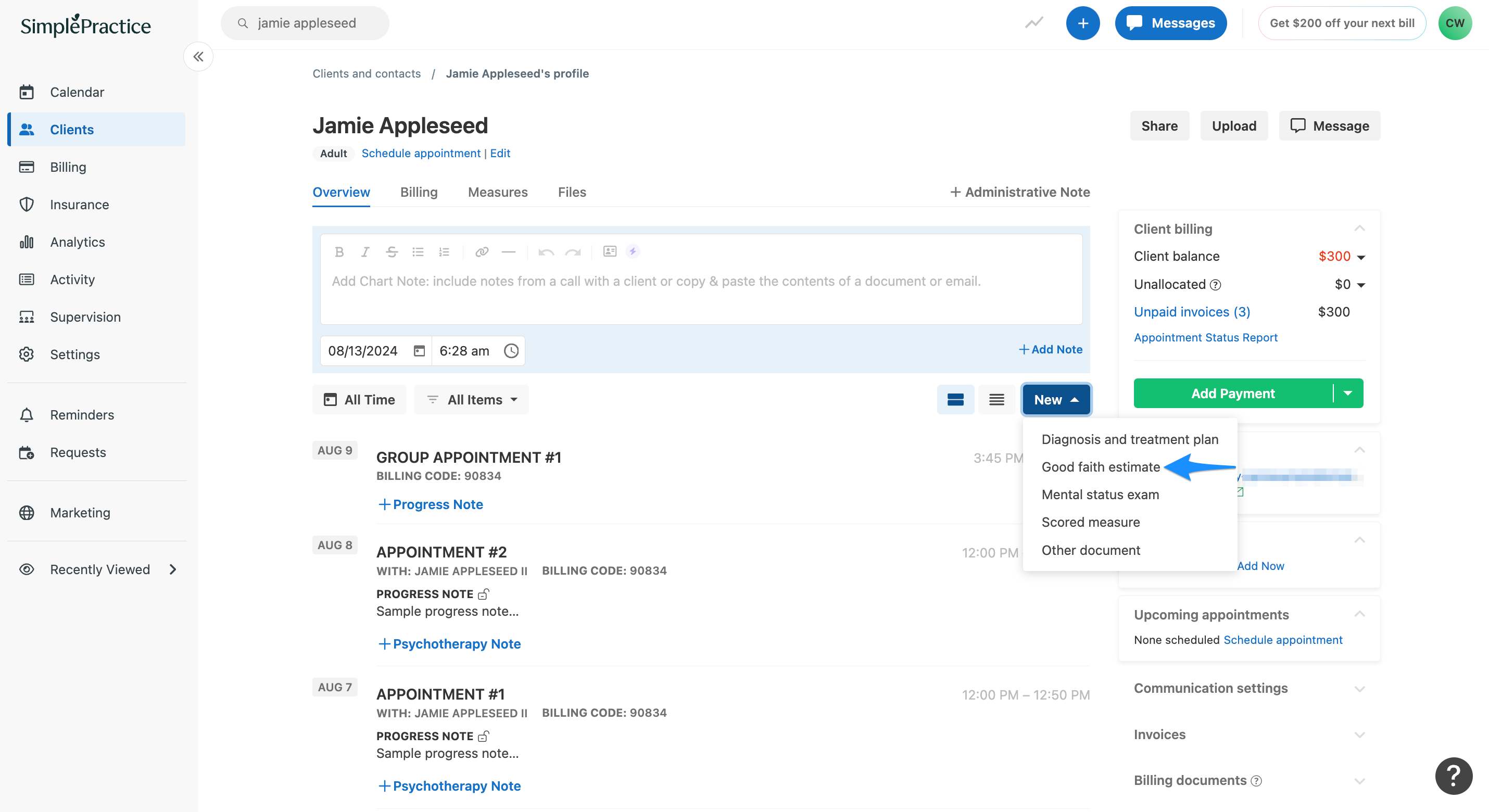1489x812 pixels.
Task: Open the blue plus create button
Action: pyautogui.click(x=1082, y=23)
